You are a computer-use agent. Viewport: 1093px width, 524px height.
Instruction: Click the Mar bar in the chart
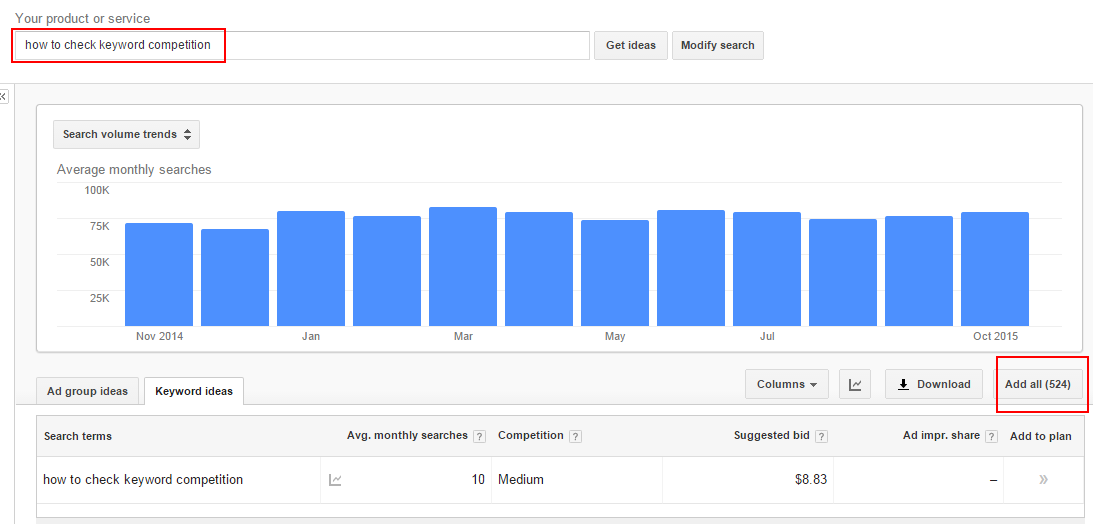click(463, 266)
